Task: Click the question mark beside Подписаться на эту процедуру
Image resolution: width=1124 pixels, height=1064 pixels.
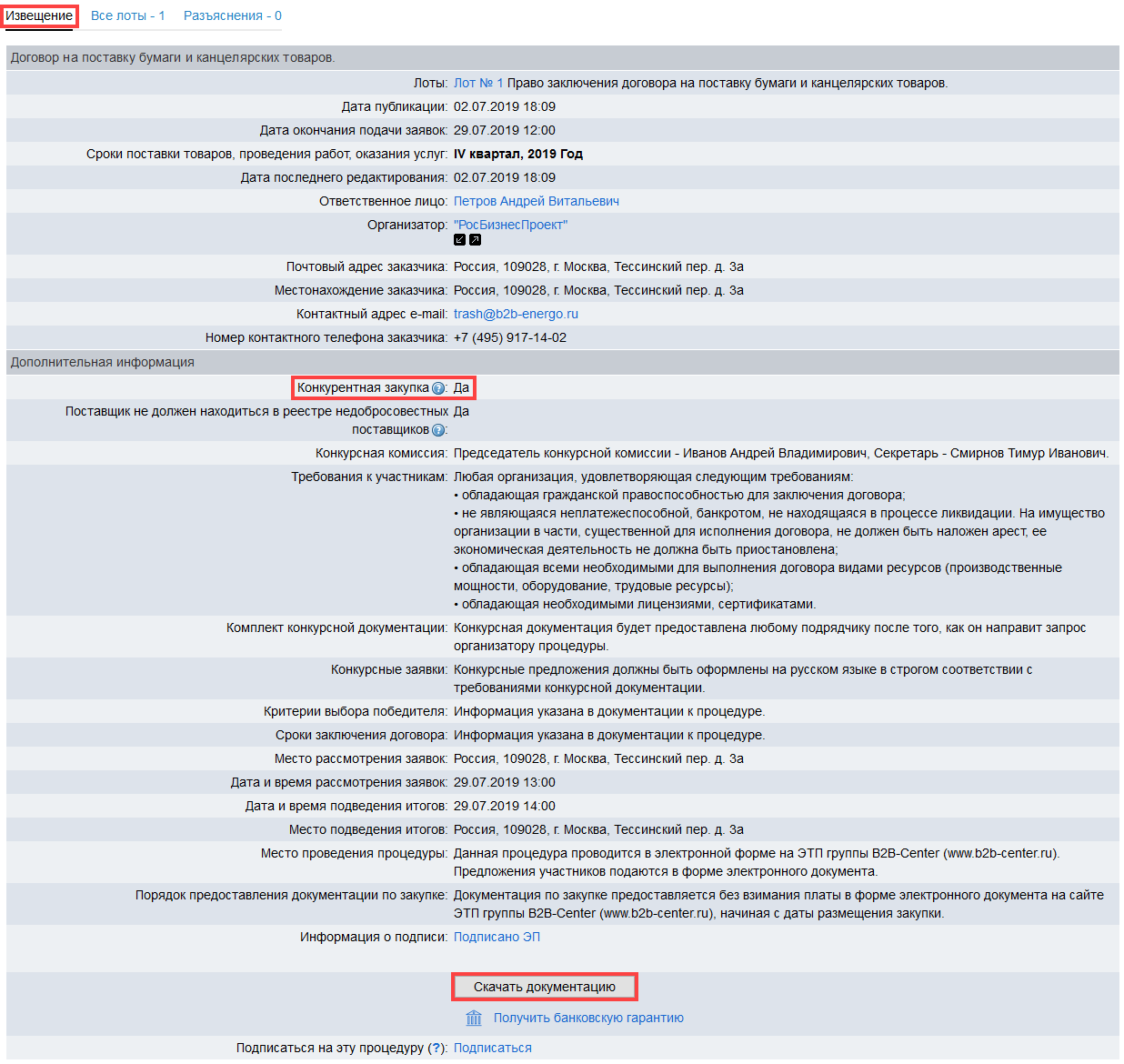Action: click(437, 1048)
